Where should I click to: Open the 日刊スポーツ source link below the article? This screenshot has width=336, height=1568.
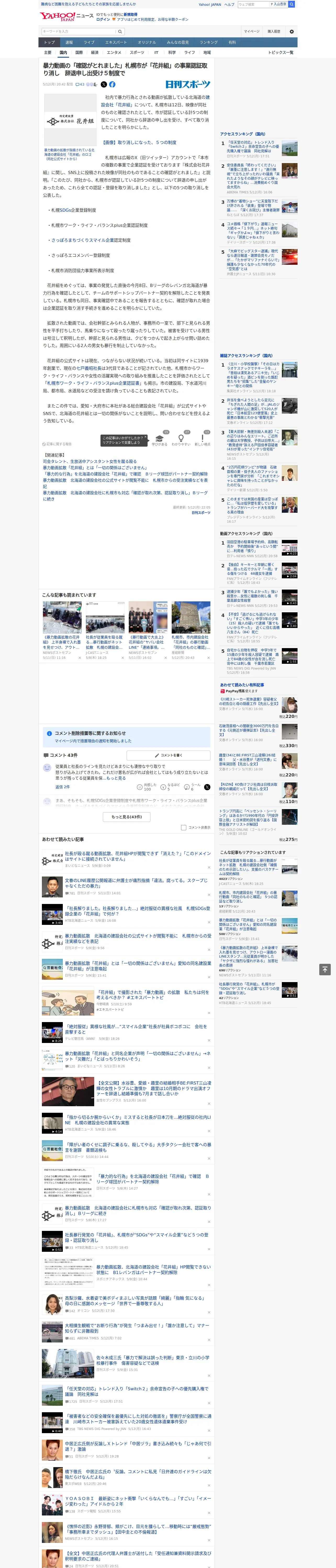(201, 512)
